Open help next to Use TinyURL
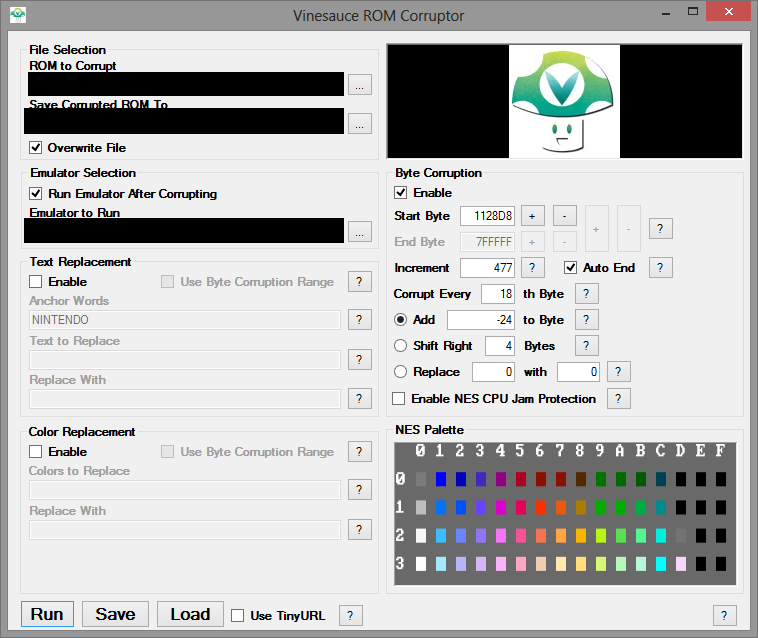The height and width of the screenshot is (638, 758). click(x=351, y=615)
